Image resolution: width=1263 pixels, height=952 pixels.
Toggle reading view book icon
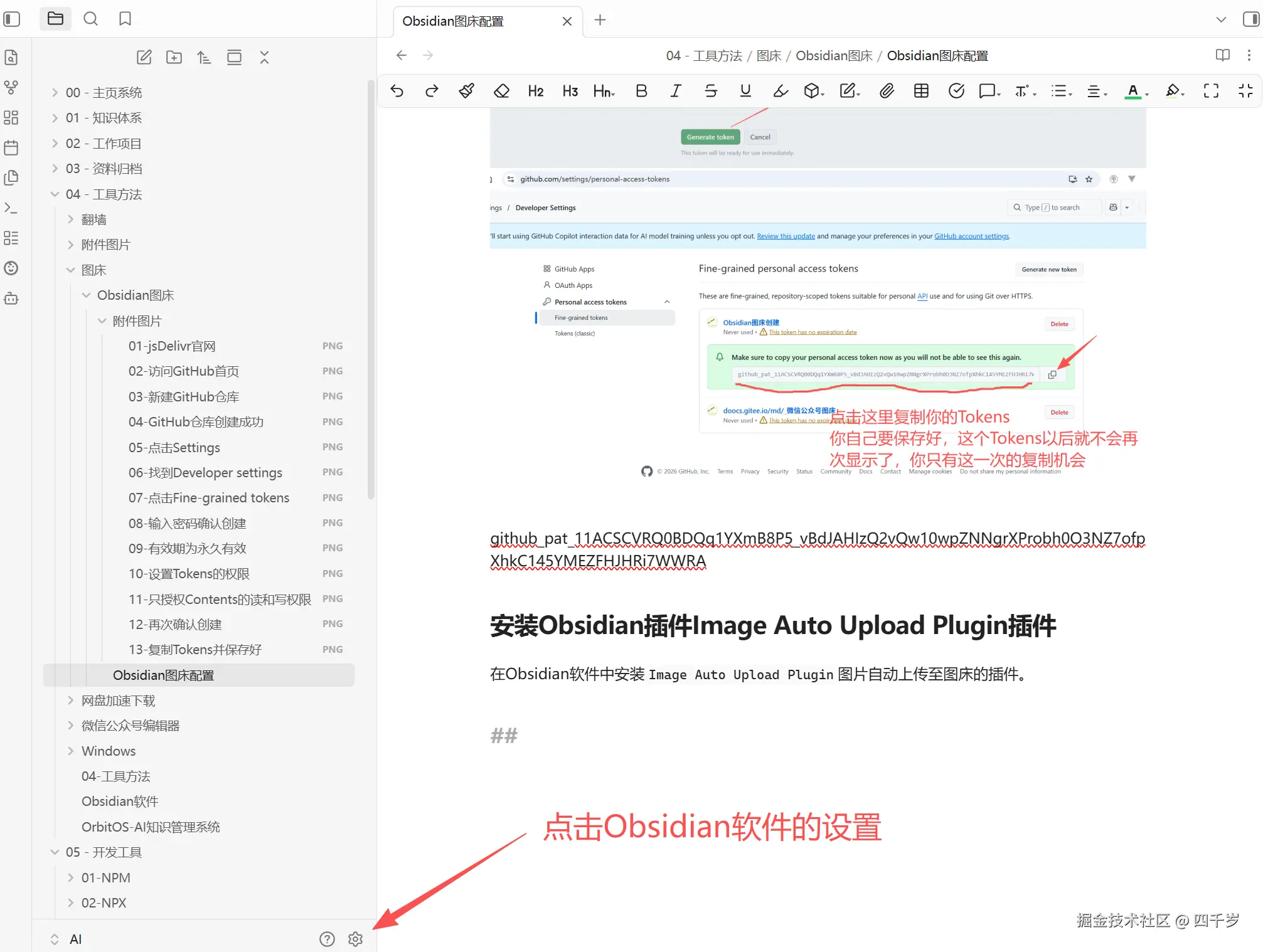coord(1222,55)
